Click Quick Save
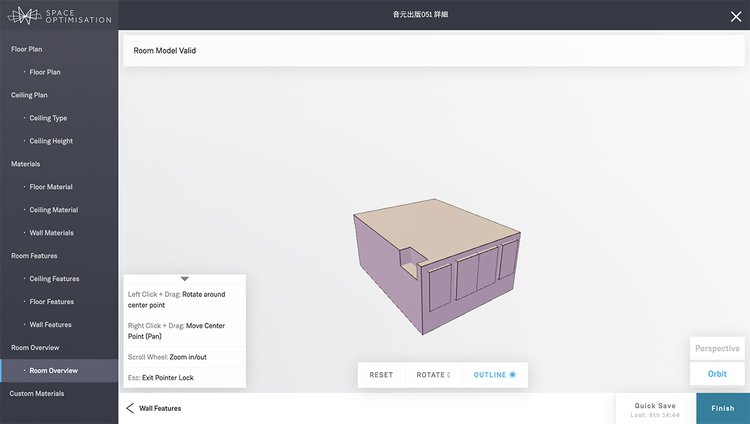The width and height of the screenshot is (750, 424). [x=655, y=408]
